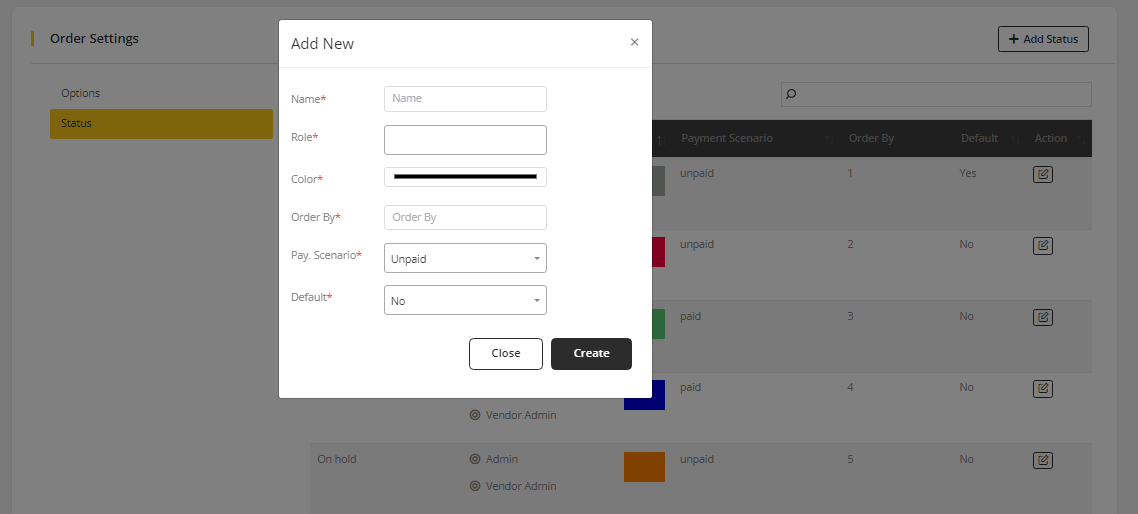
Task: Focus the Name input field
Action: pyautogui.click(x=465, y=98)
